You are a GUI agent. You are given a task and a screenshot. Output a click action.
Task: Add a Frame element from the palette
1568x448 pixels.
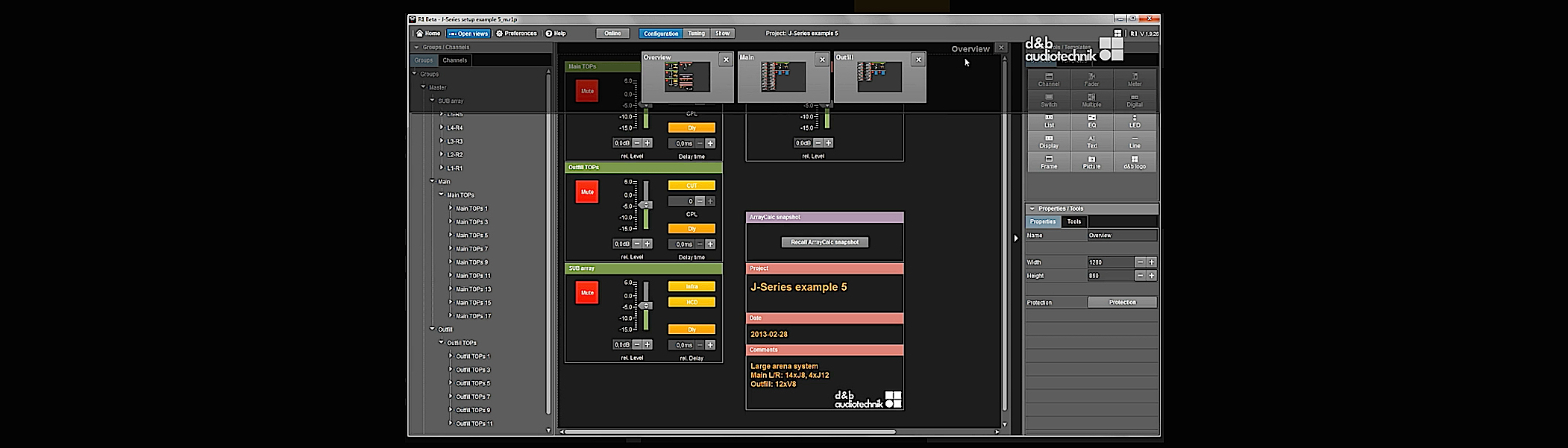[x=1049, y=163]
